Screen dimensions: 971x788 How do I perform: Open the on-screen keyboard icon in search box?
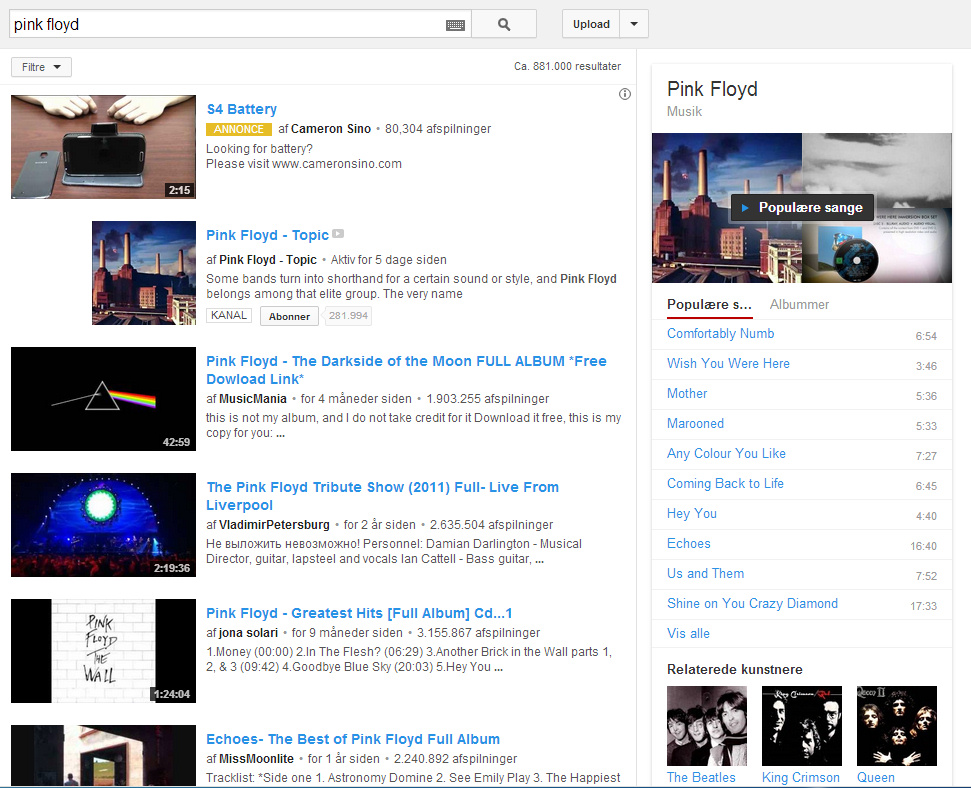coord(455,25)
